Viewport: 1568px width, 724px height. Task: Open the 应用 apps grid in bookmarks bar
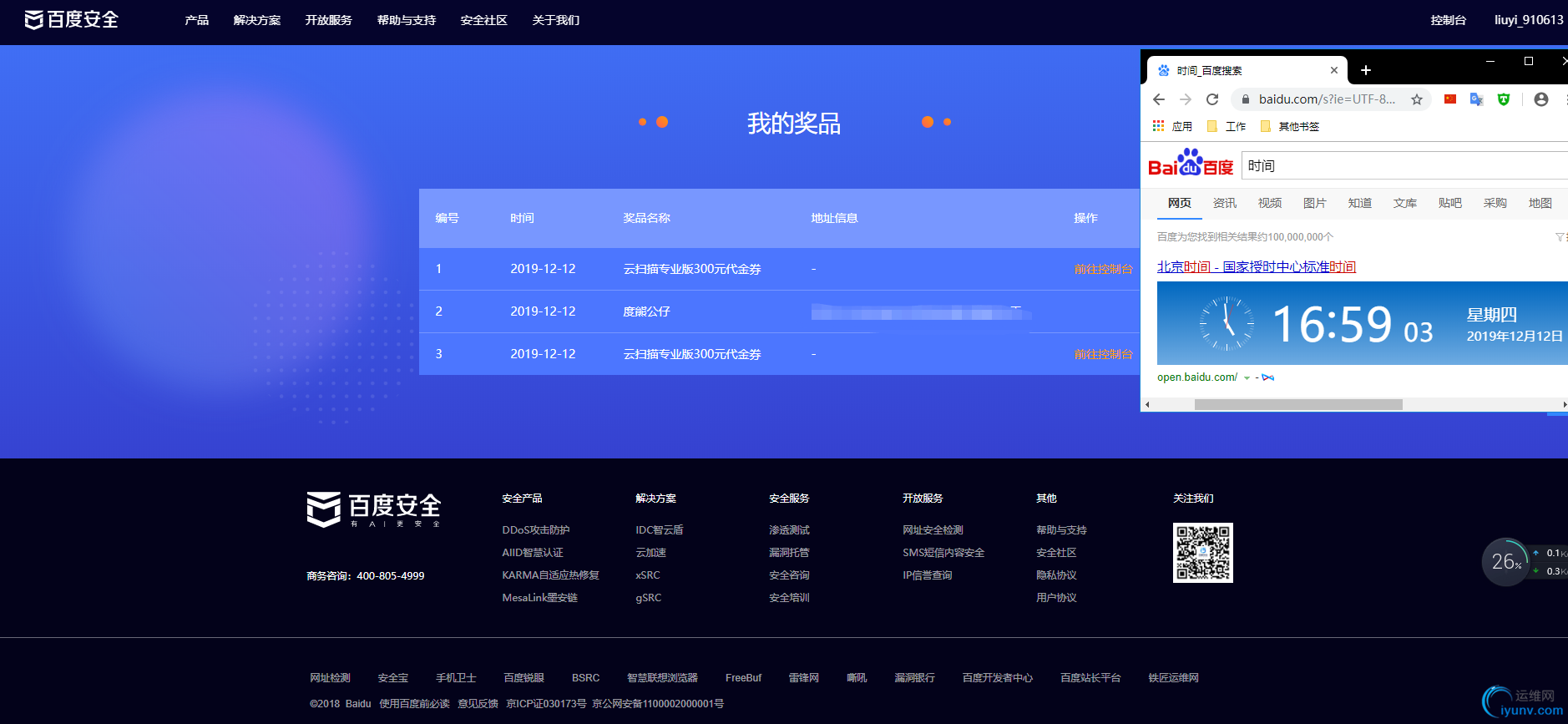click(x=1173, y=126)
